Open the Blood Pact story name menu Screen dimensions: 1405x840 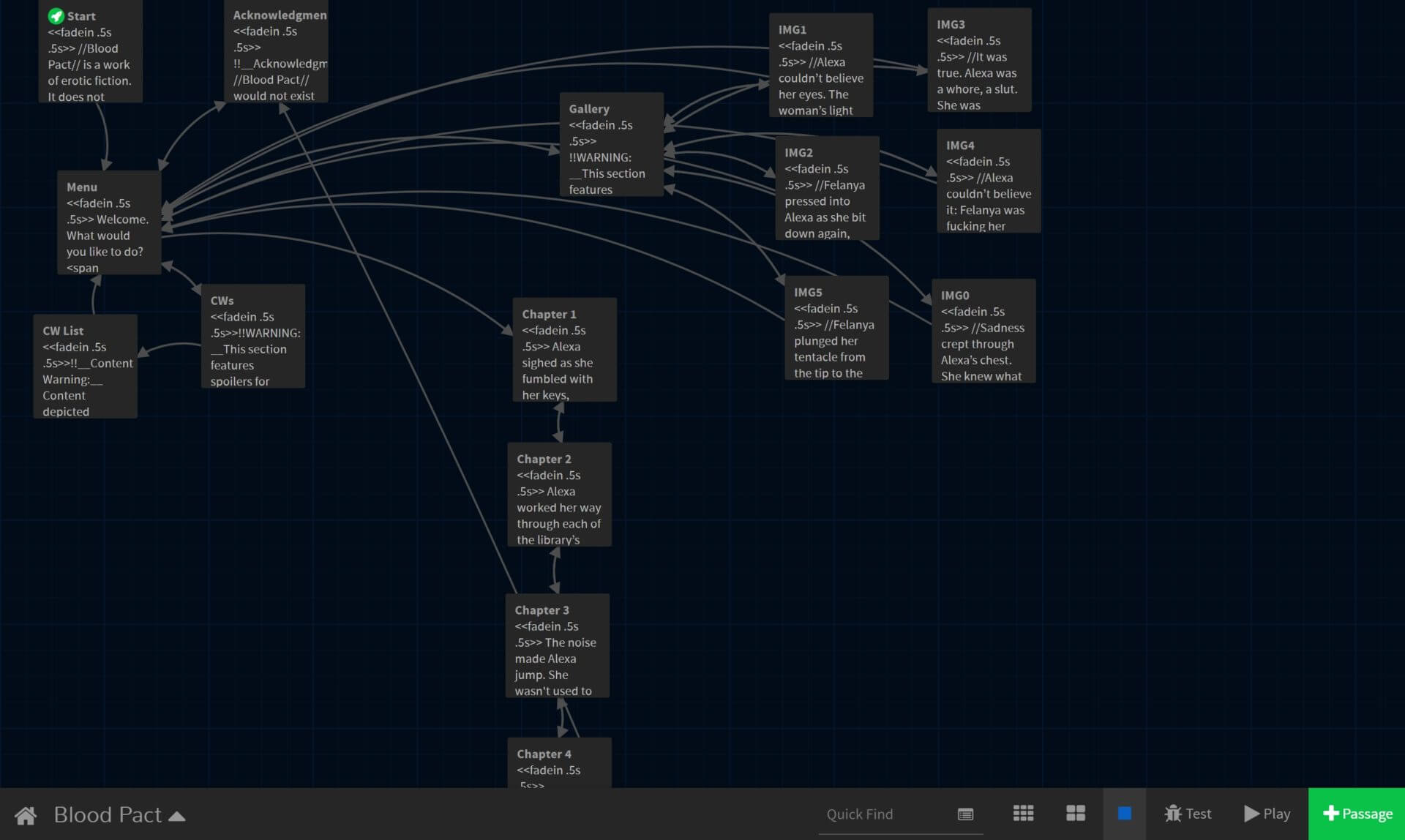[x=108, y=814]
